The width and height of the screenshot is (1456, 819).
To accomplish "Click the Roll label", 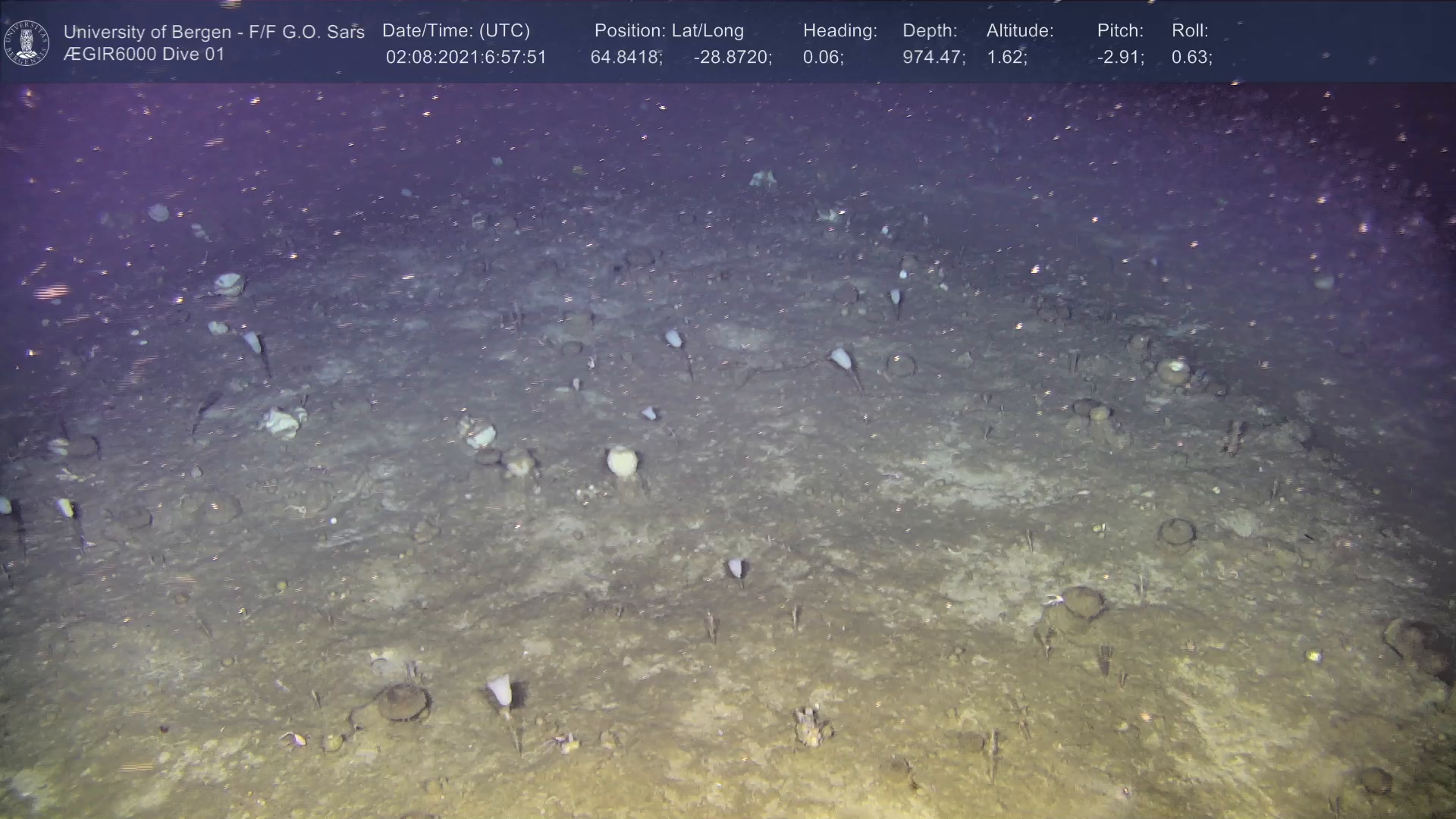I will (1190, 31).
